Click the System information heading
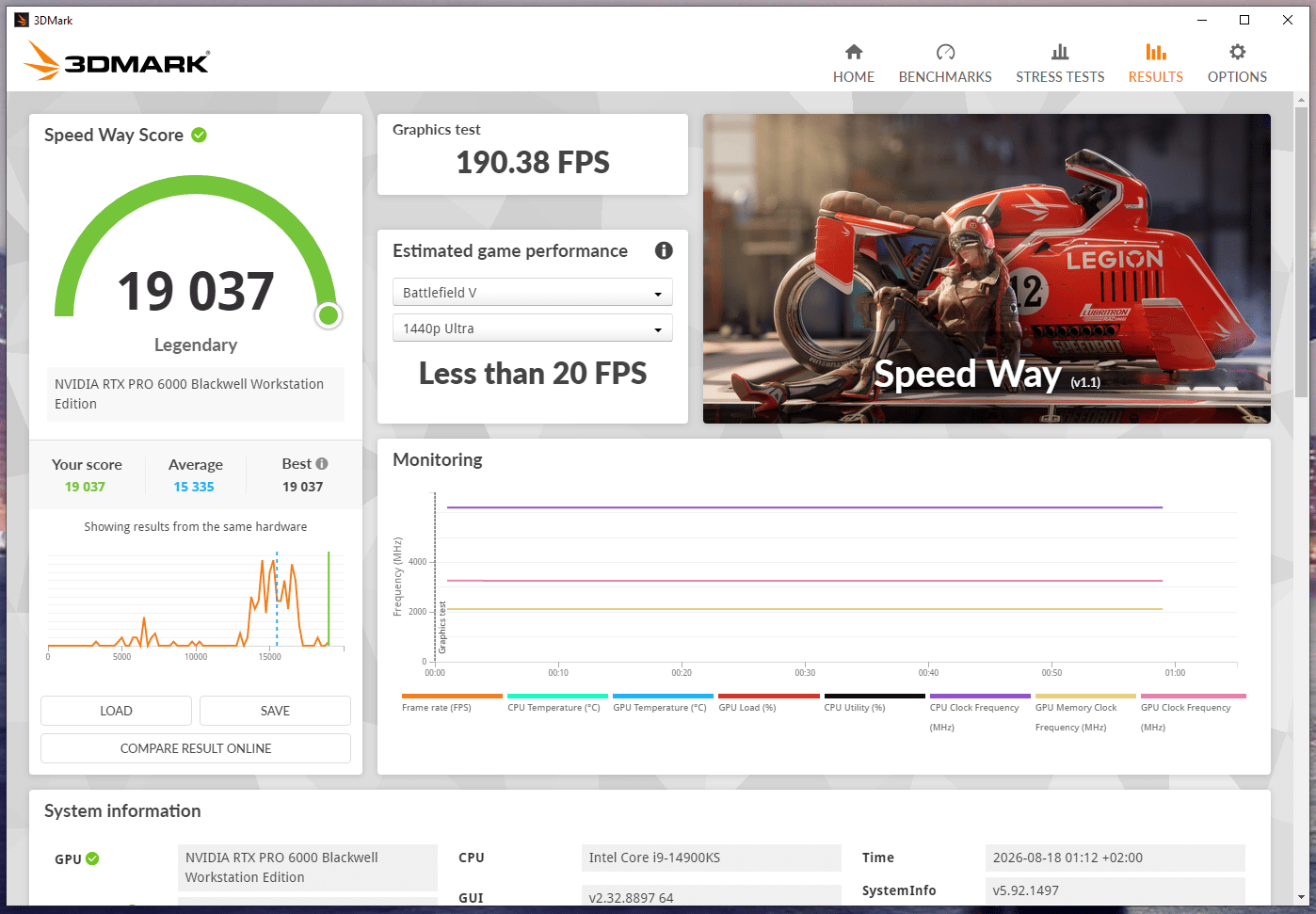This screenshot has height=914, width=1316. click(122, 810)
